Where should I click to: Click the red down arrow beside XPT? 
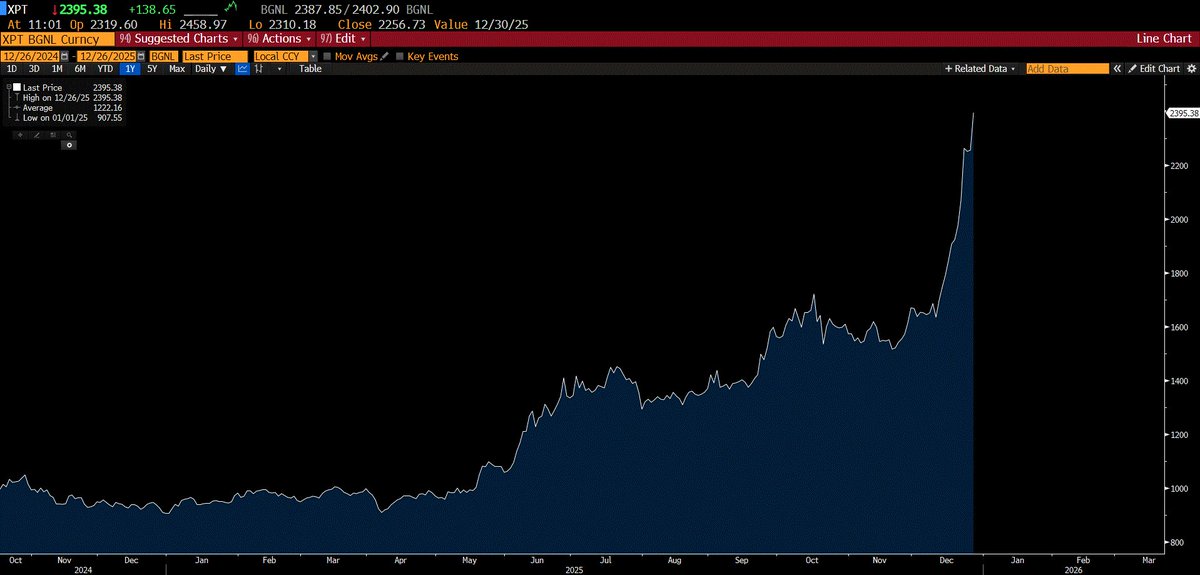(54, 9)
